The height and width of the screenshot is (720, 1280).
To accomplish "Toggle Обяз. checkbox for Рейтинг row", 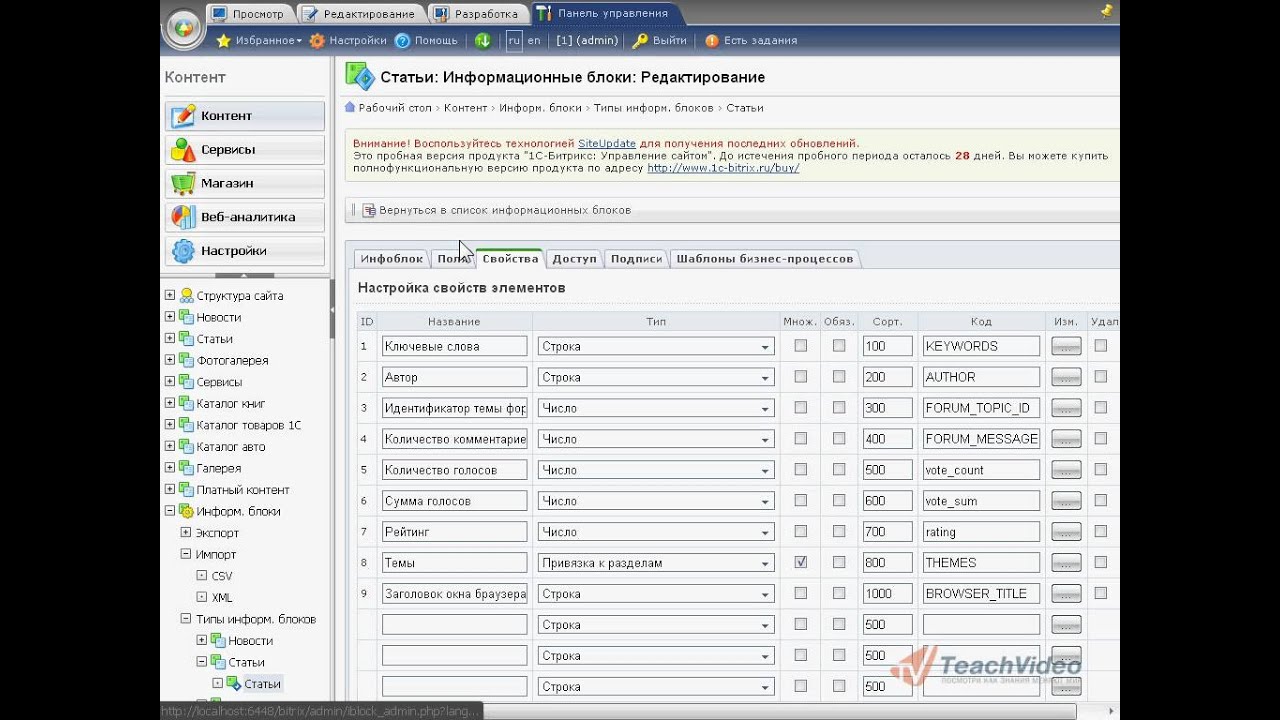I will [839, 531].
